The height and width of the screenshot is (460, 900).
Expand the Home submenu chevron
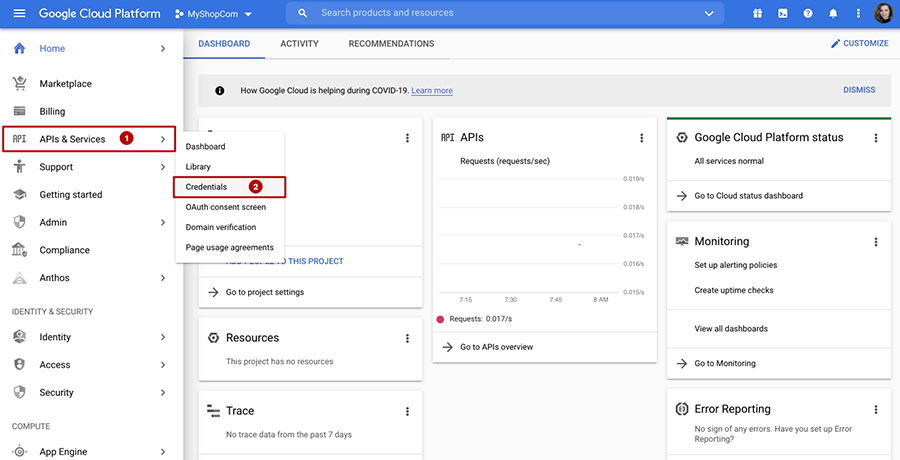(163, 49)
